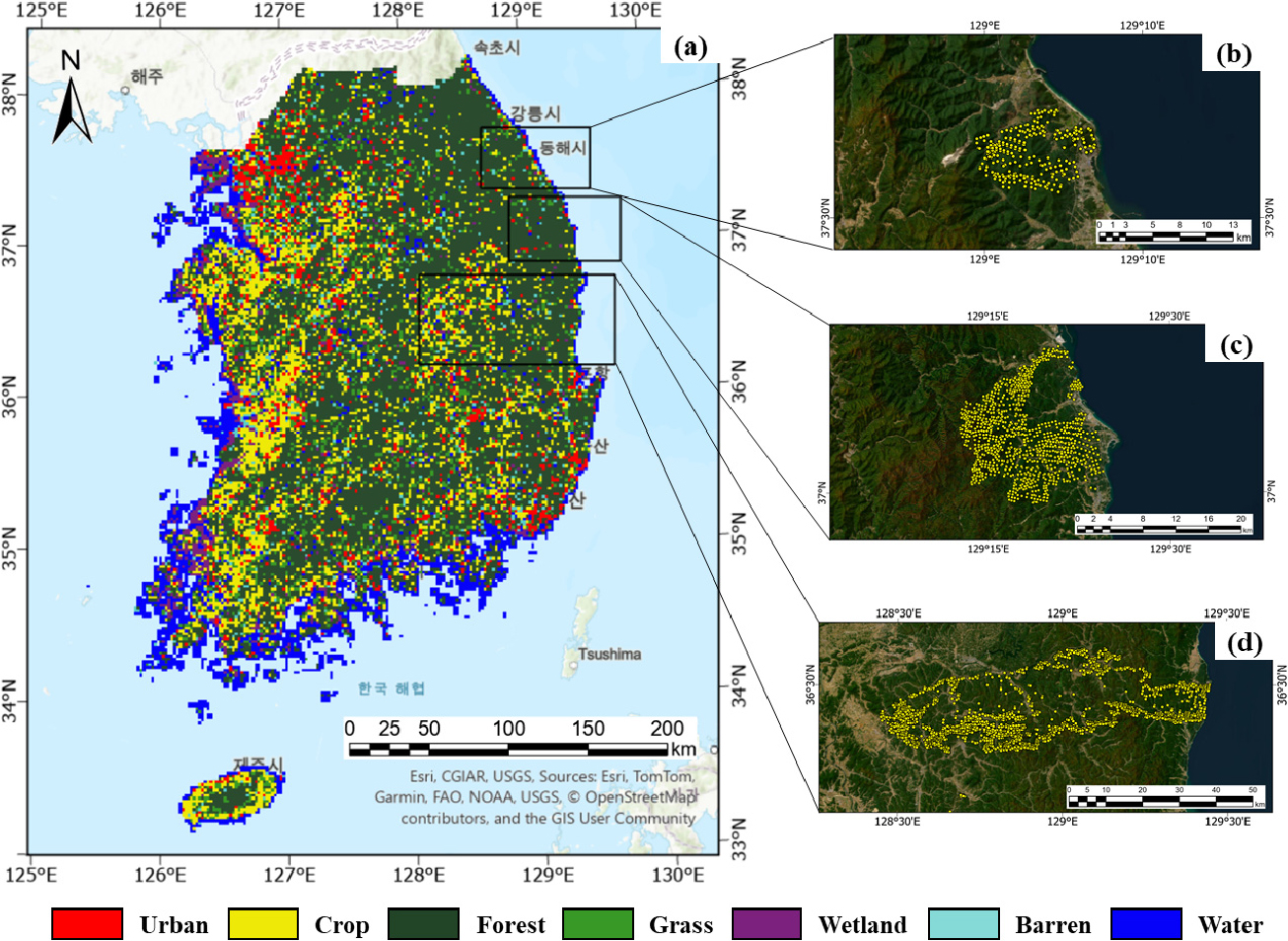
Task: Pick the dark green Forest swatch
Action: pyautogui.click(x=423, y=924)
